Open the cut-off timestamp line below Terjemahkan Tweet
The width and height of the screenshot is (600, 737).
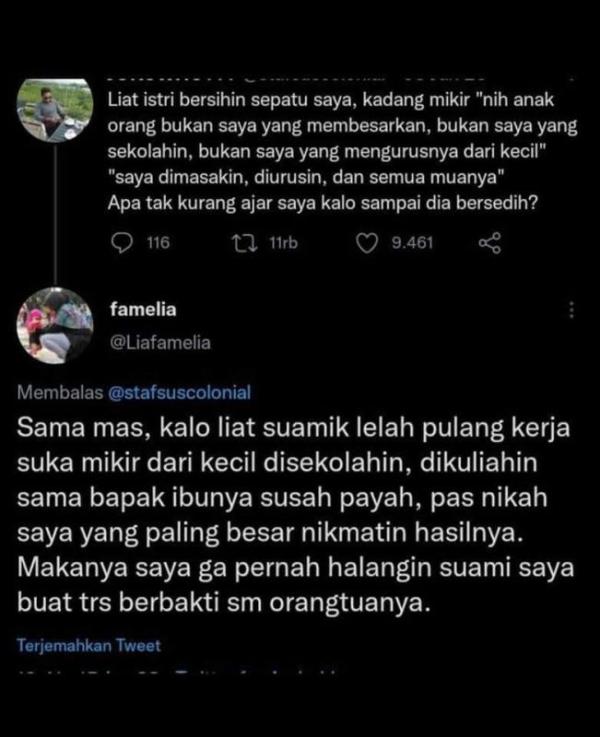(177, 672)
